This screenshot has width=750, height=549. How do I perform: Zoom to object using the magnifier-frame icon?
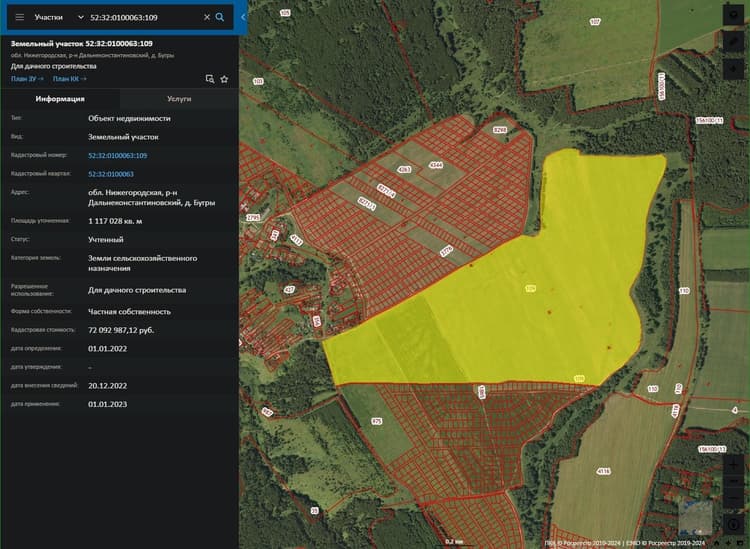tap(210, 79)
